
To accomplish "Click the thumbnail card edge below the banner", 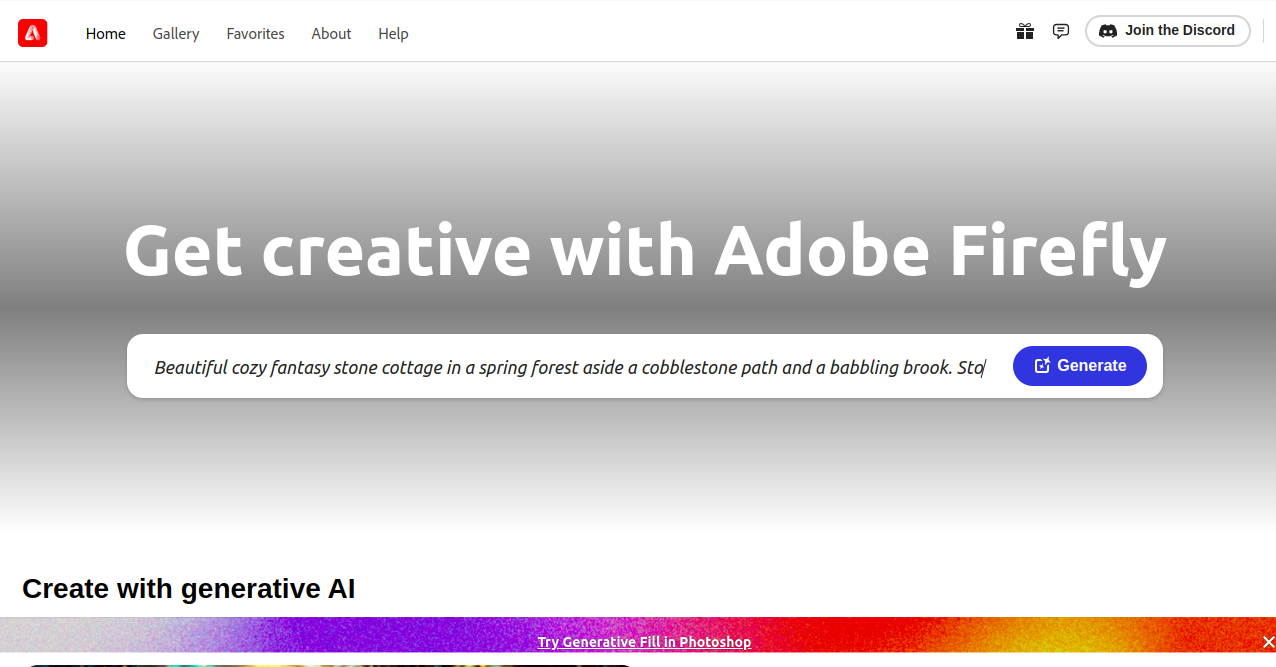I will point(328,664).
